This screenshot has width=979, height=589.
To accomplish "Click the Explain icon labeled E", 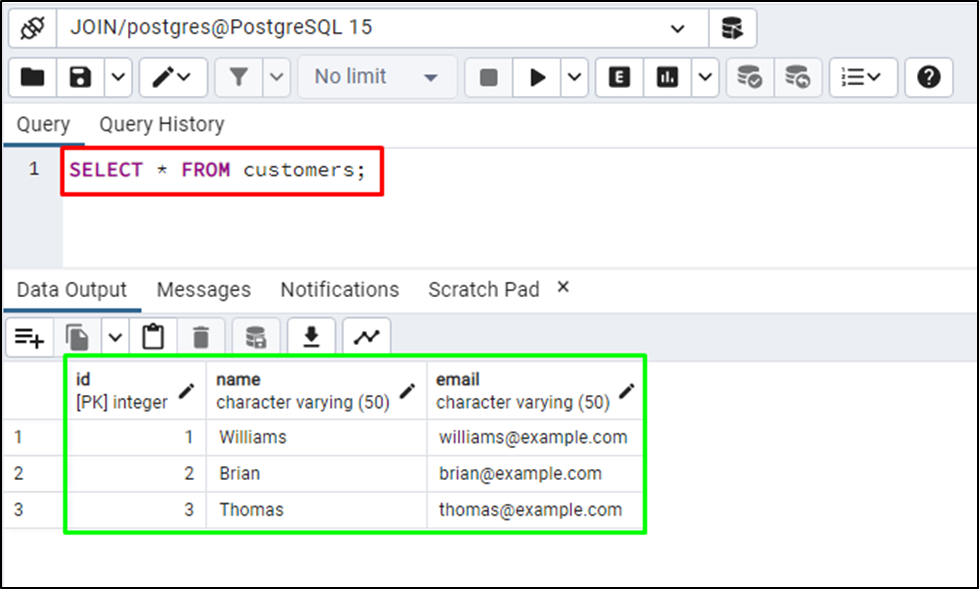I will pos(618,77).
